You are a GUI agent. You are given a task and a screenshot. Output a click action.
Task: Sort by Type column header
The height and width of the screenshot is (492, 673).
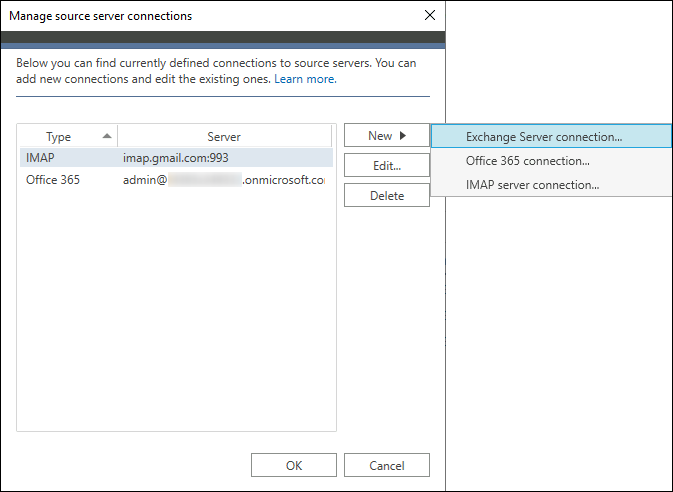[x=68, y=137]
